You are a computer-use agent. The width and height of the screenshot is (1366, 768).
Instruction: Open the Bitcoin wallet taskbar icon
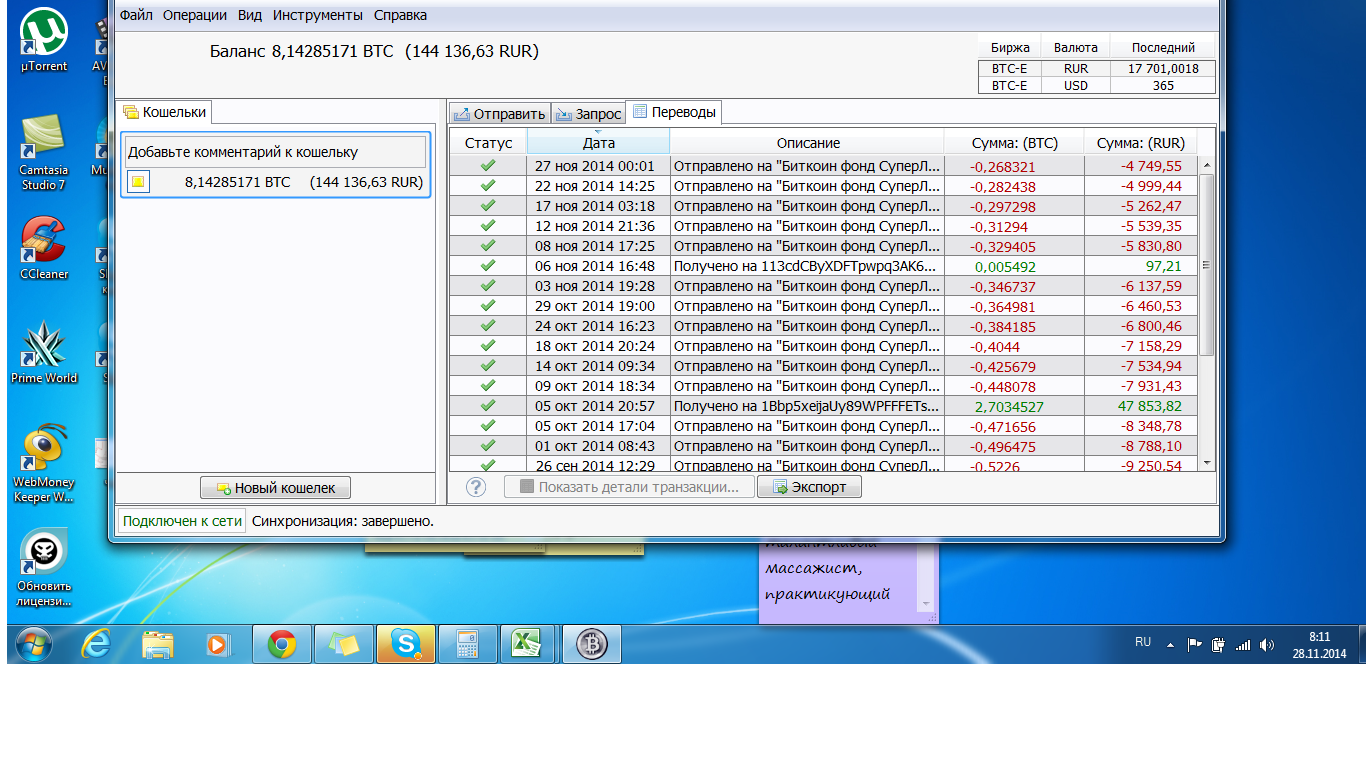[592, 645]
